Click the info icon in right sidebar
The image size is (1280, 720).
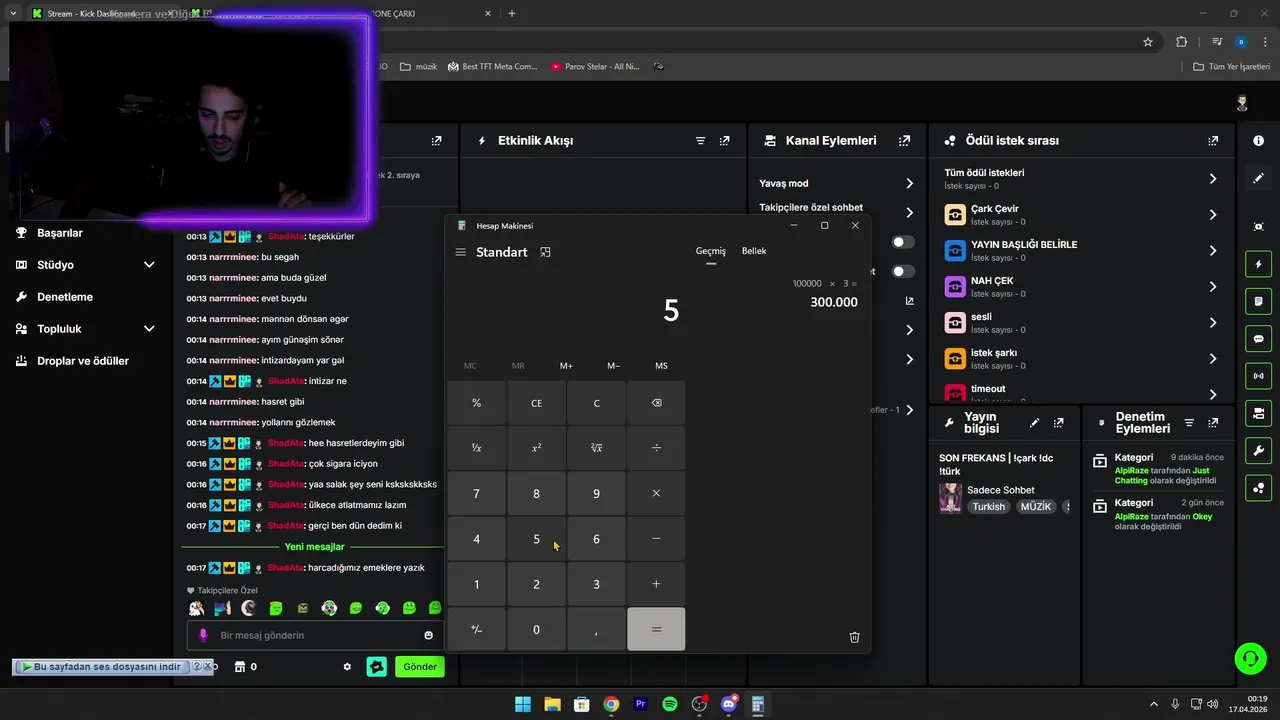coord(1258,141)
